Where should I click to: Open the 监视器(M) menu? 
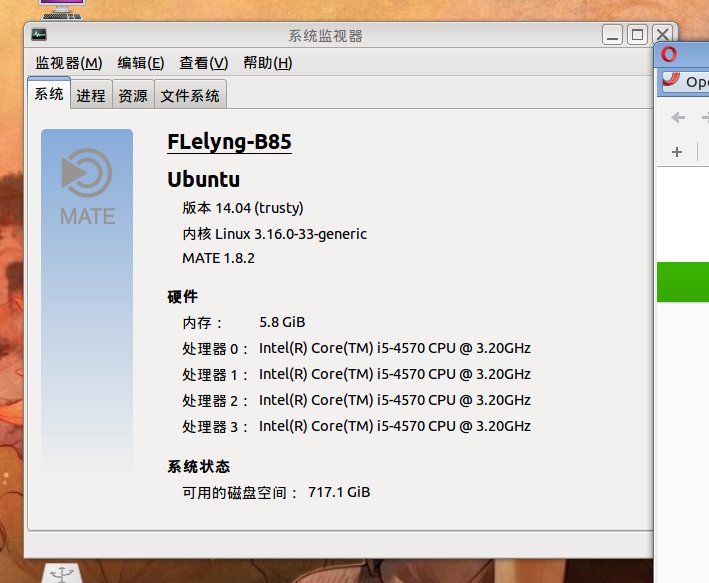point(69,63)
